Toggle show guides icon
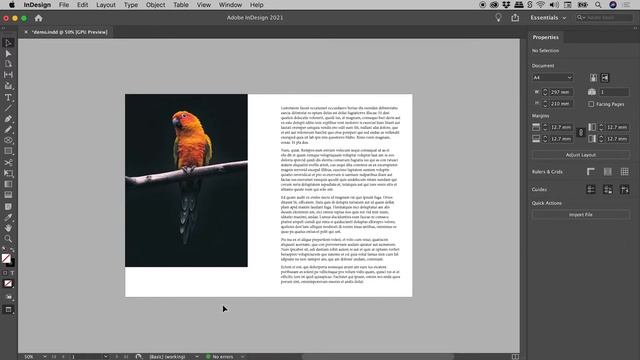The height and width of the screenshot is (360, 640). tap(591, 189)
